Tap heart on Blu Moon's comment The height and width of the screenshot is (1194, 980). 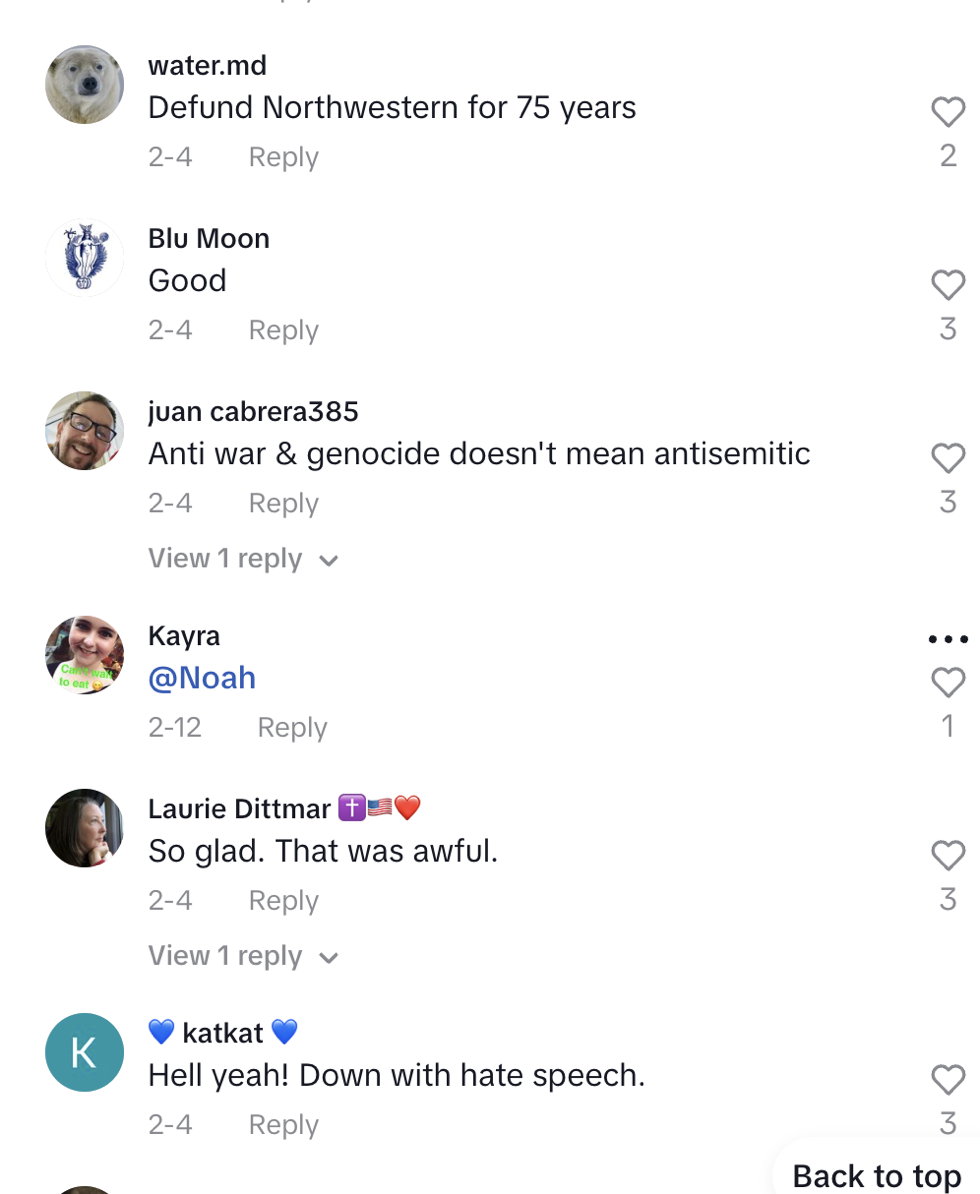click(x=947, y=286)
